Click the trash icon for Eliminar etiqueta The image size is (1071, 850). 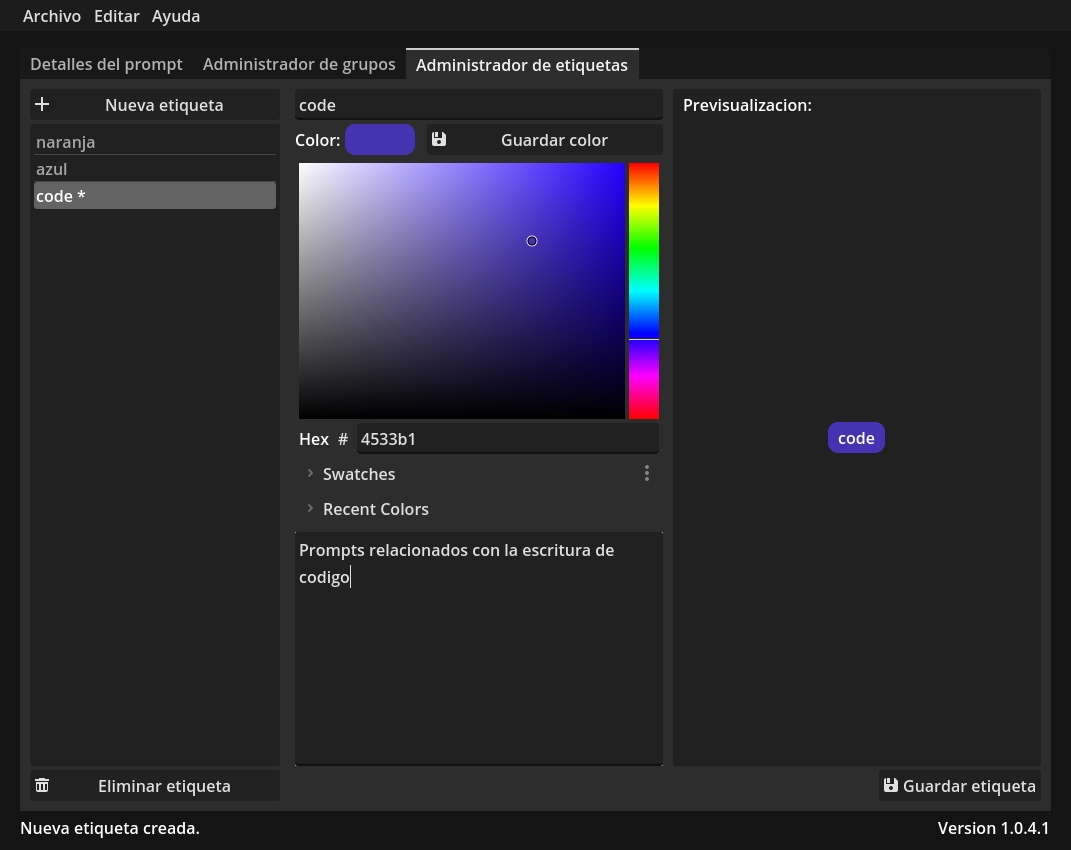(x=42, y=785)
